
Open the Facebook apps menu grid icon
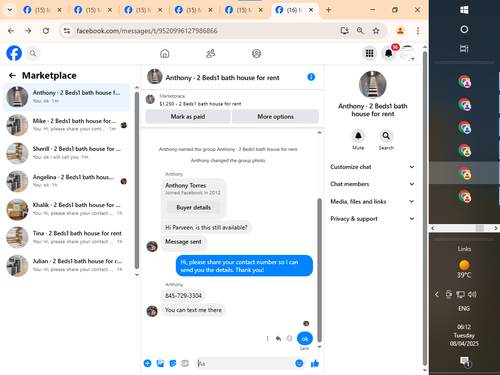coord(369,53)
